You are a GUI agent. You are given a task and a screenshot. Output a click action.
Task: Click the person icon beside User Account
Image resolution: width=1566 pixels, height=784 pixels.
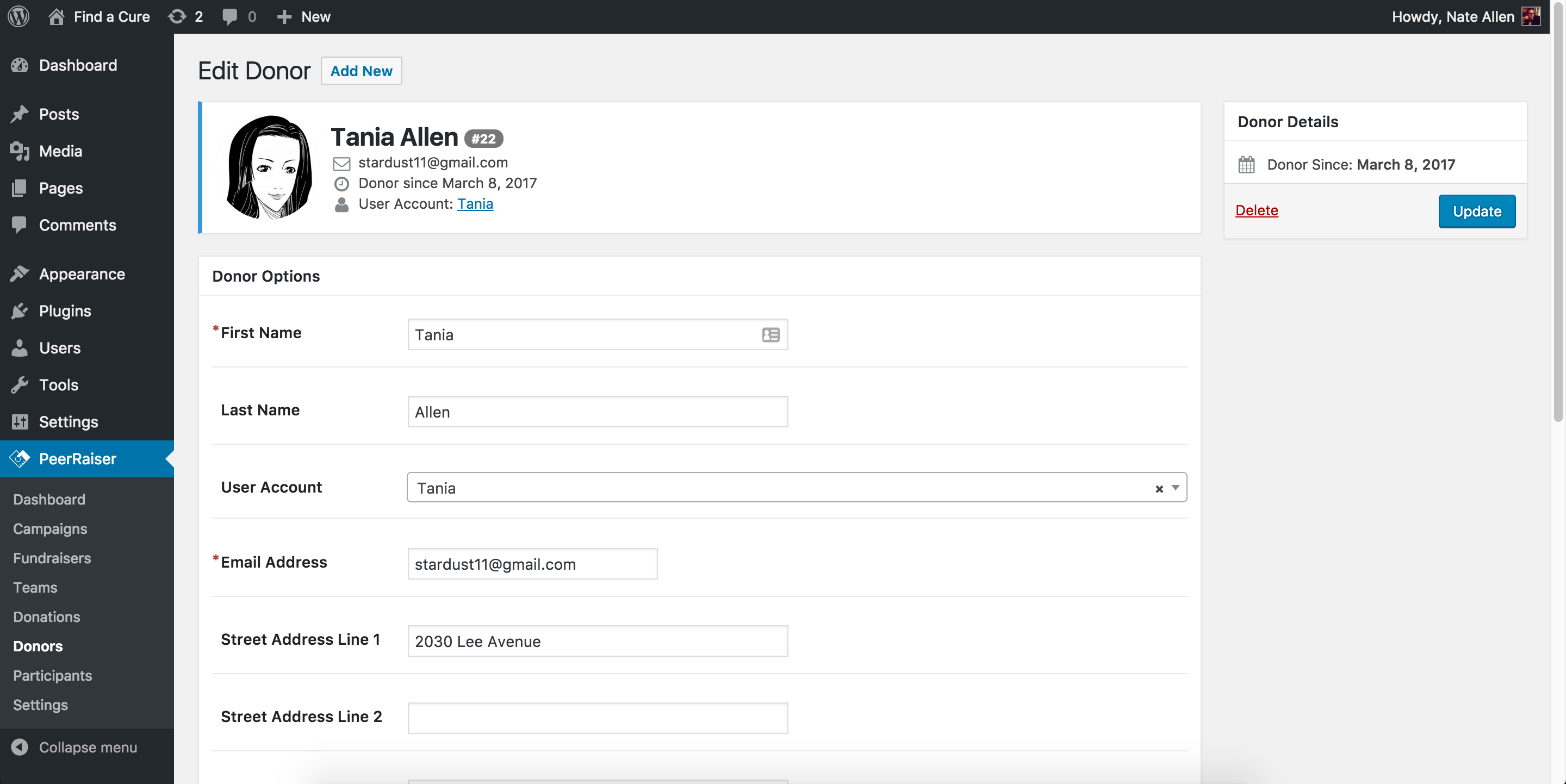[x=341, y=204]
